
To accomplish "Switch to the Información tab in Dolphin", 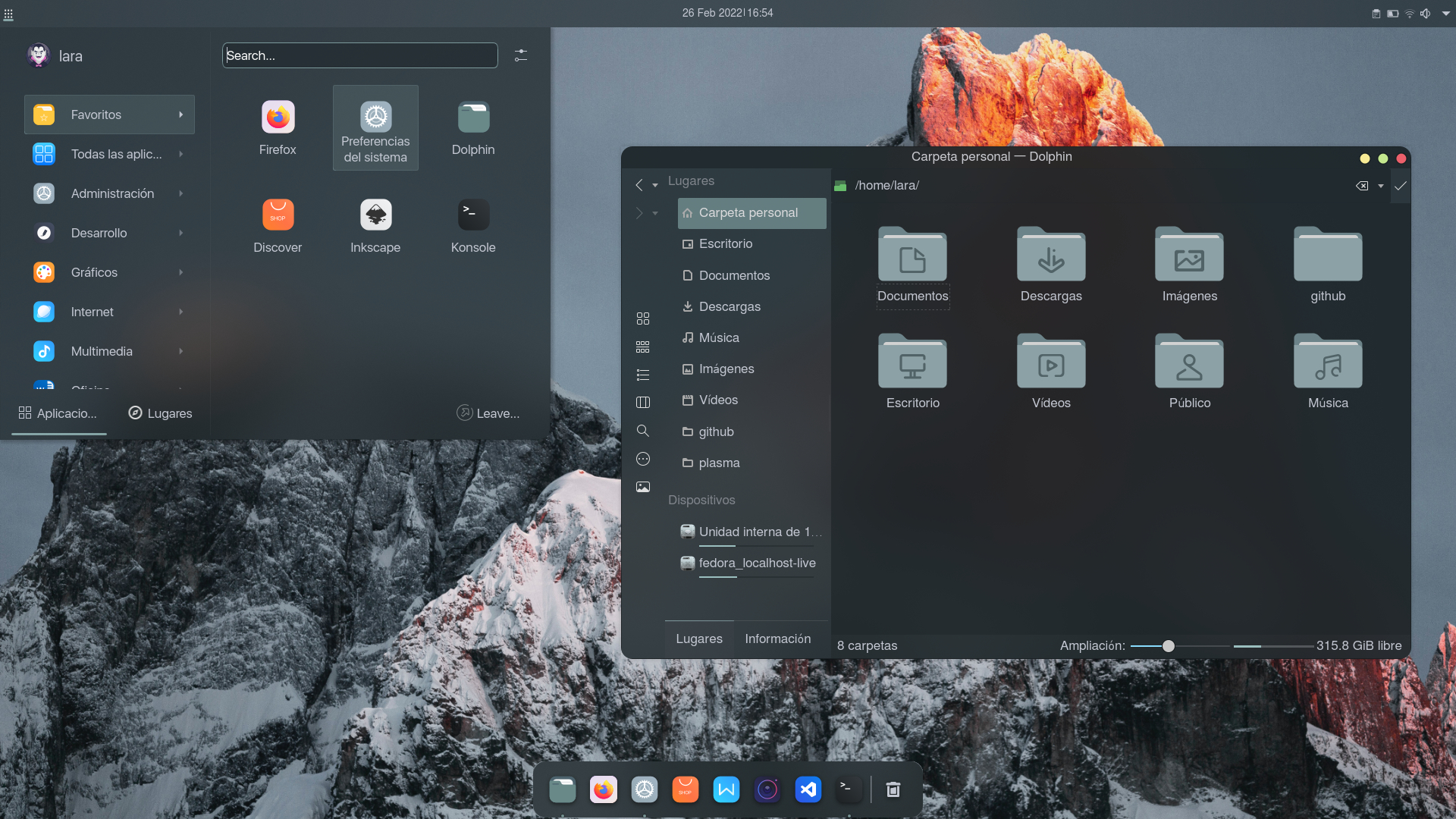I will tap(778, 639).
